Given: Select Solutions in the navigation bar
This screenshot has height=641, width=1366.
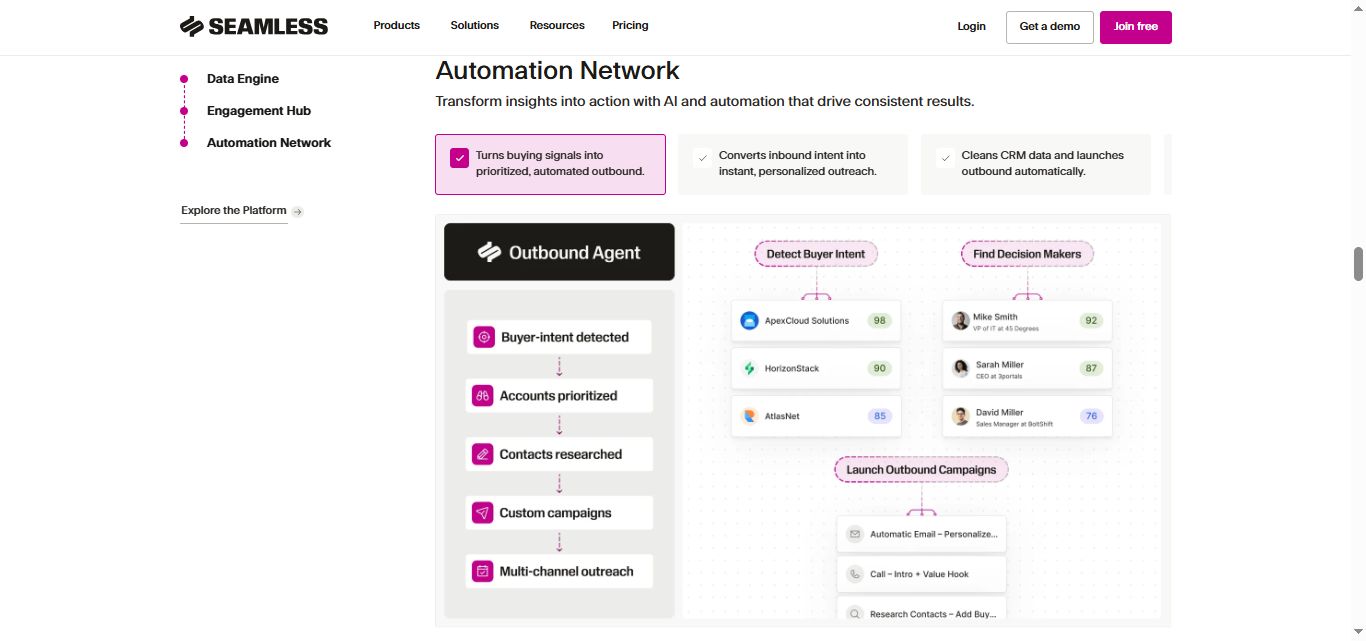Looking at the screenshot, I should coord(474,25).
